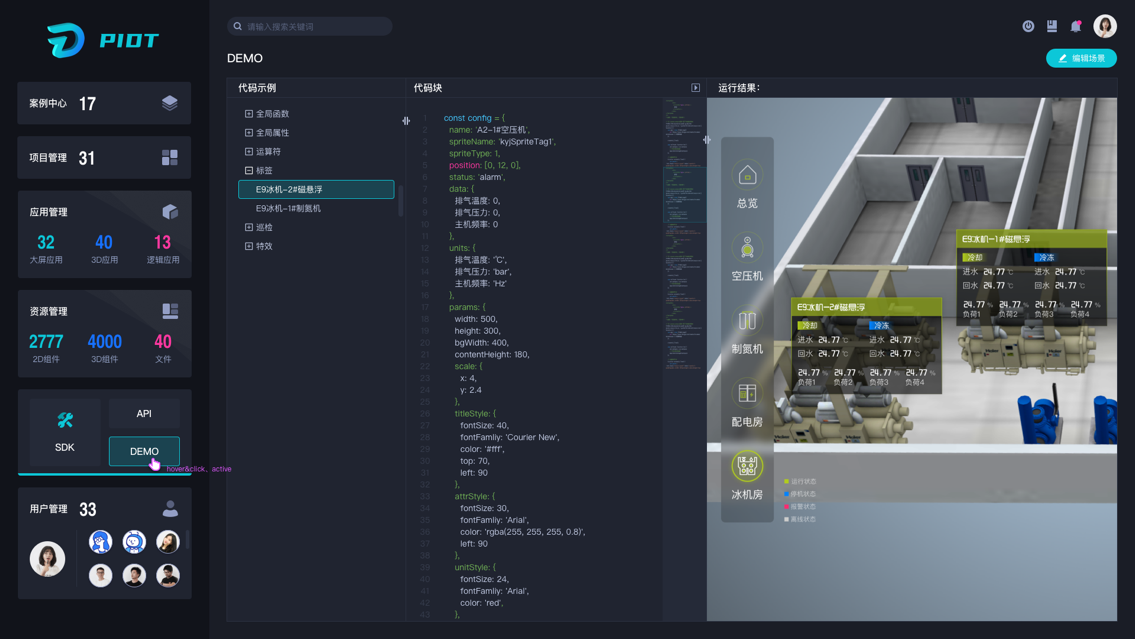Select 冰机房 in the scene navigation

click(747, 476)
